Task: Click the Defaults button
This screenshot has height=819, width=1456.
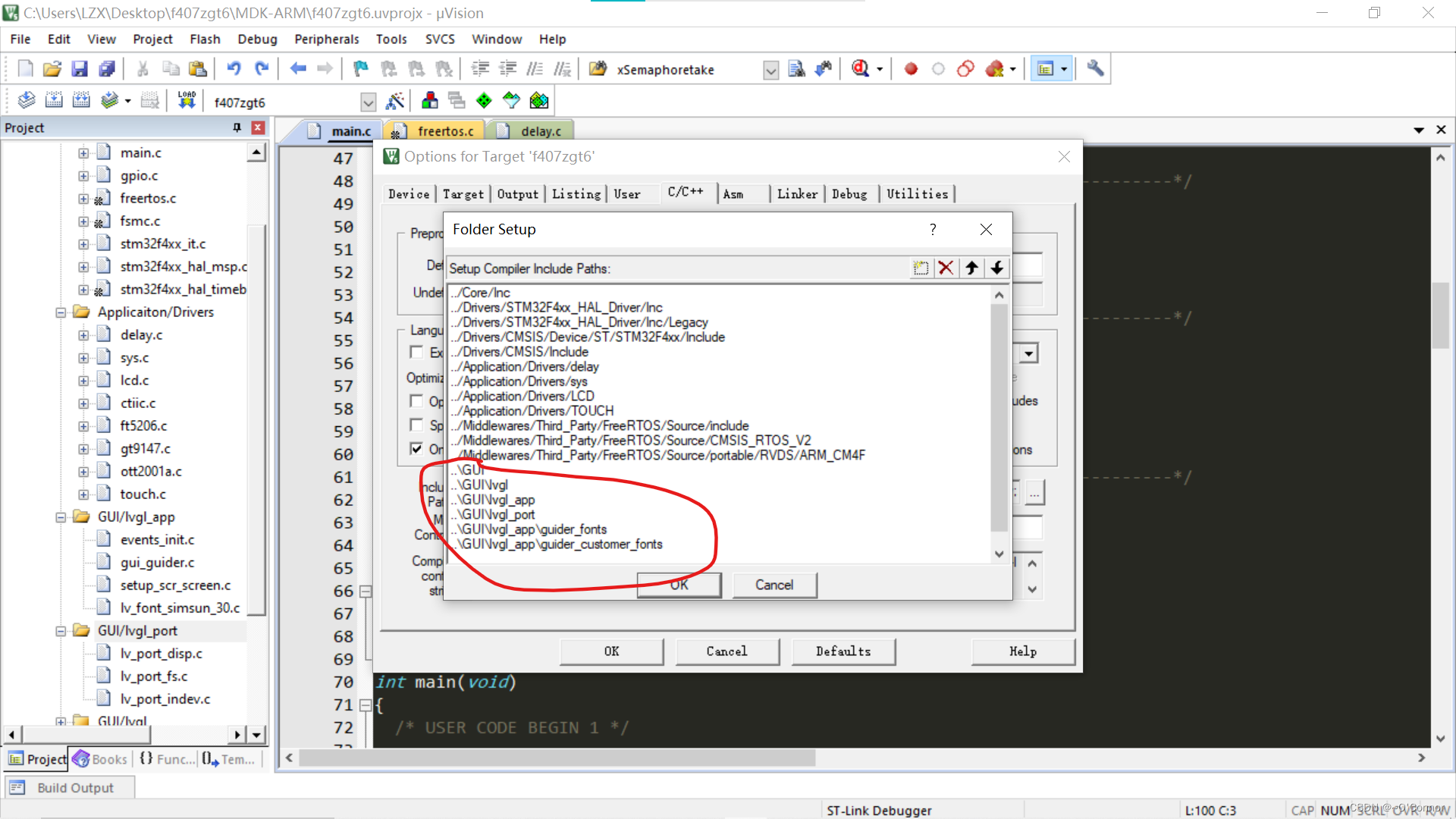Action: click(x=843, y=651)
